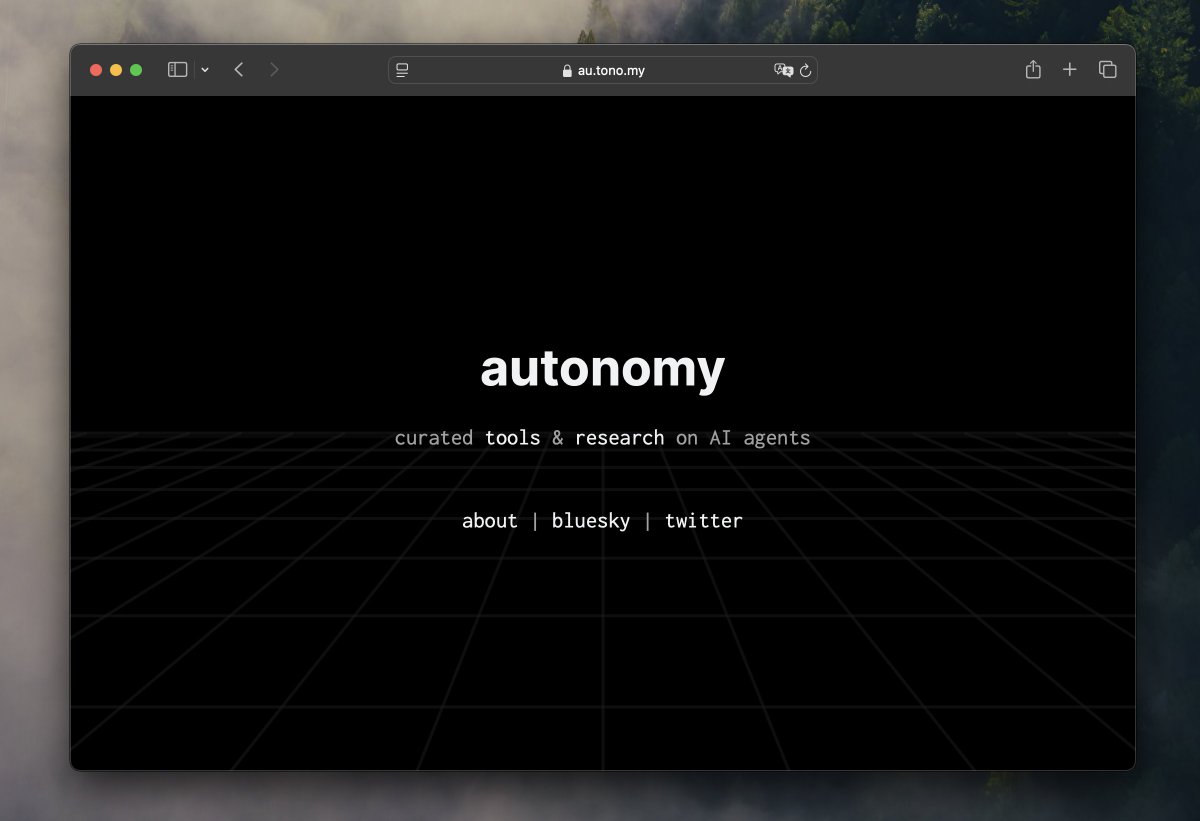
Task: Toggle the Safari sidebar
Action: tap(177, 70)
